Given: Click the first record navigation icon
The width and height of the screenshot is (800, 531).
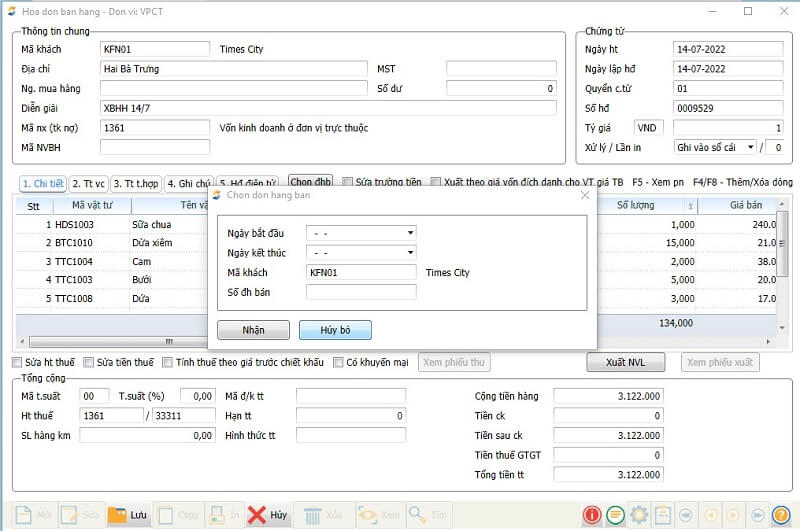Looking at the screenshot, I should [686, 515].
